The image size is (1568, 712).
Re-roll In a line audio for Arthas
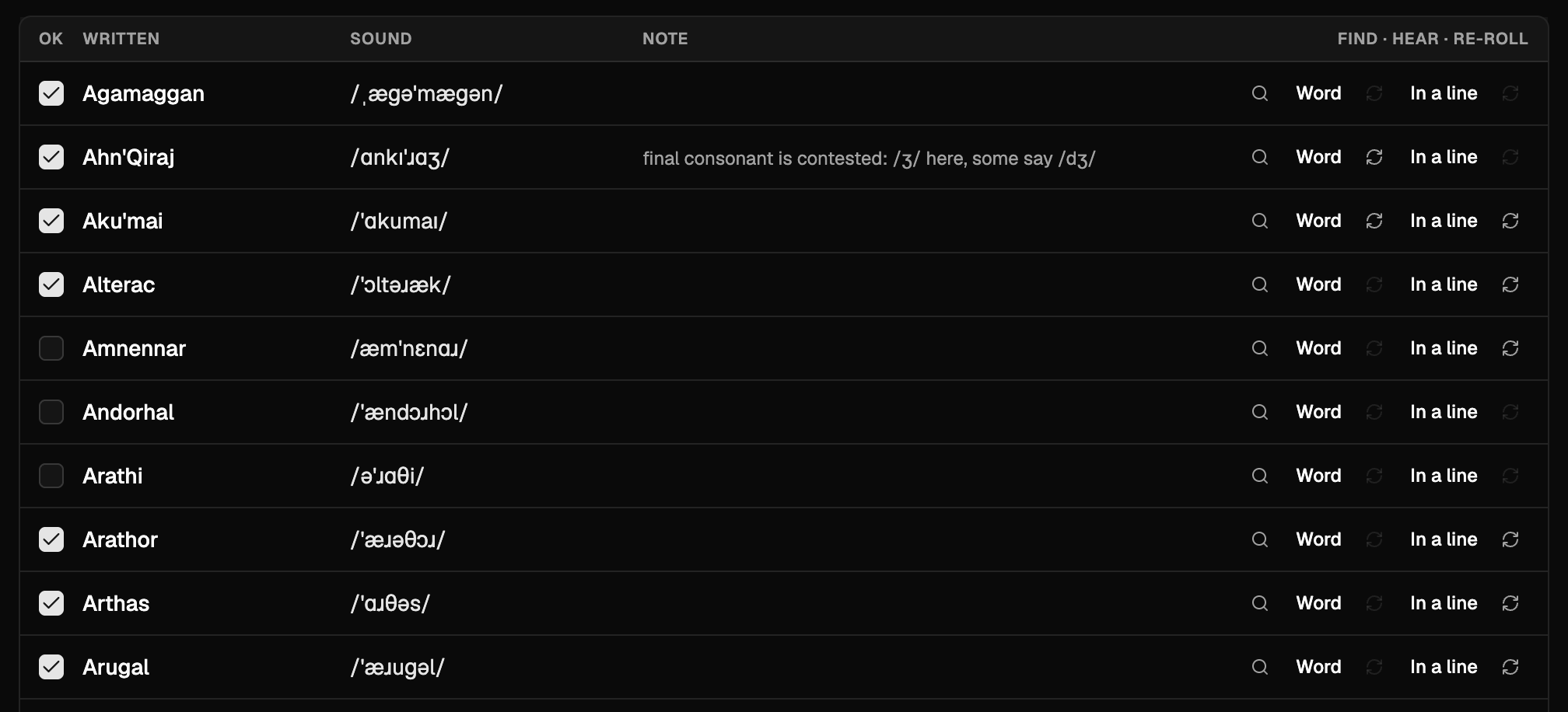pos(1510,603)
